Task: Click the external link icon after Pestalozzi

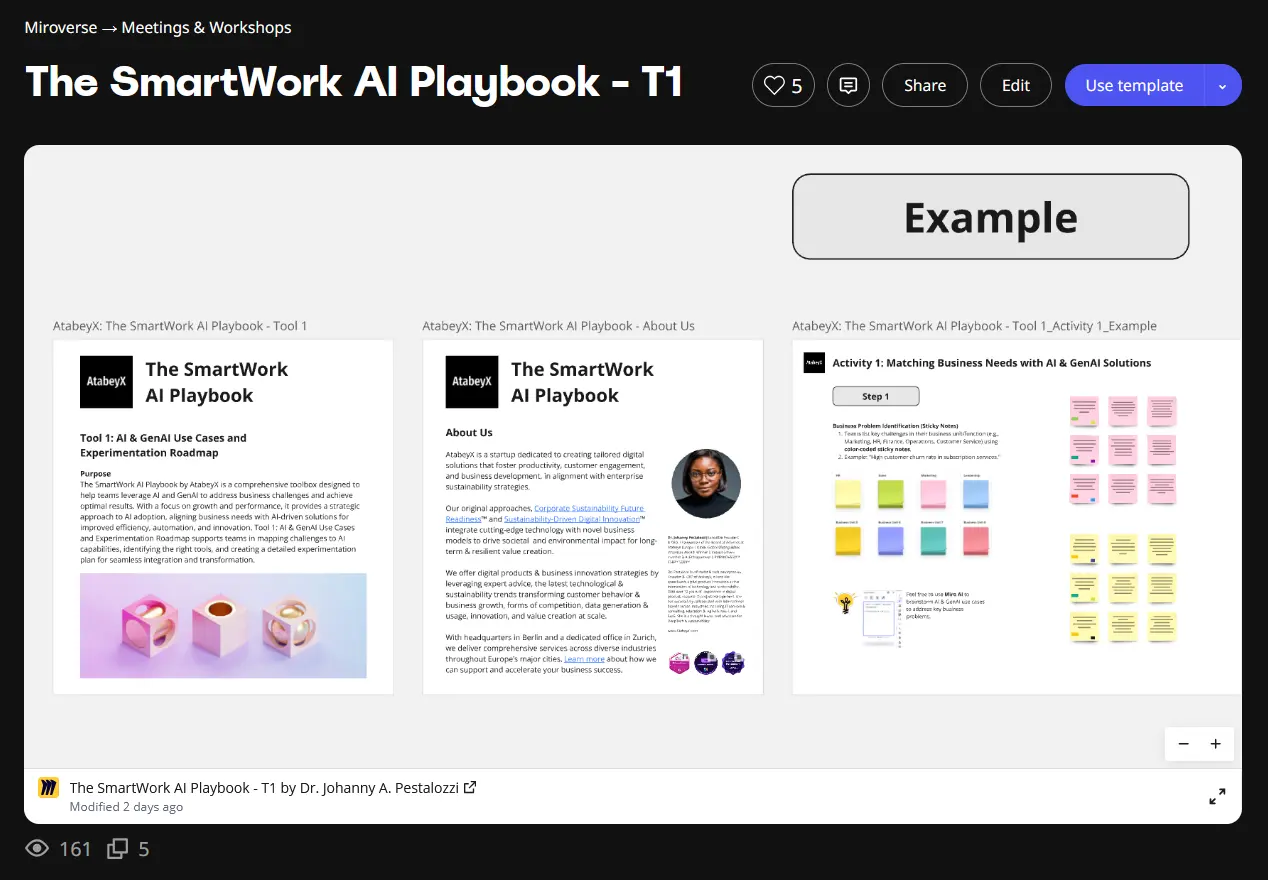Action: click(x=470, y=787)
